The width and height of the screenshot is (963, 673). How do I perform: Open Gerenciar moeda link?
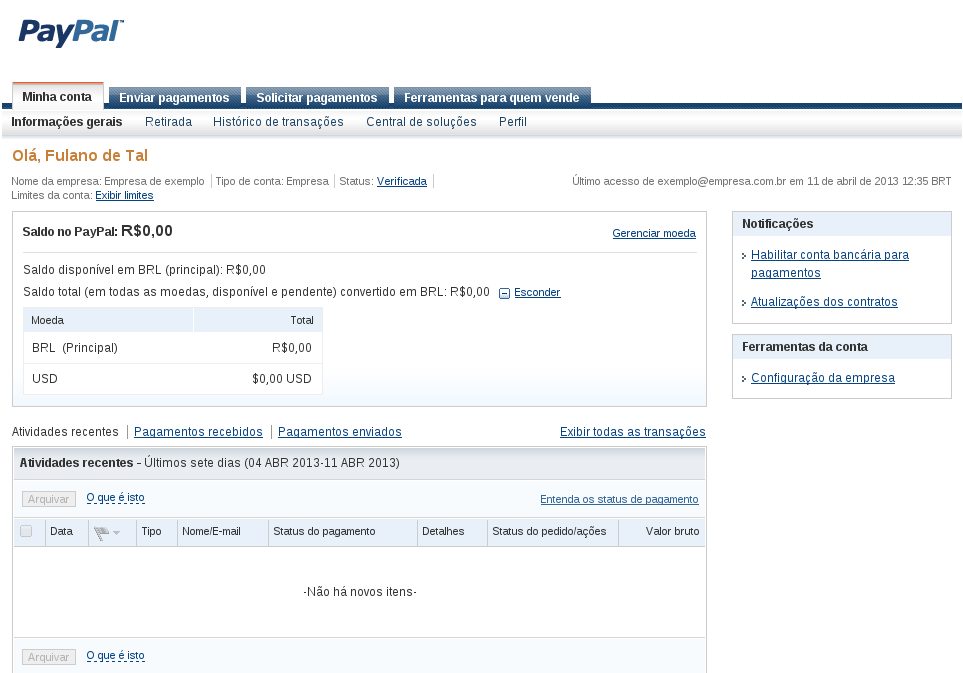click(654, 233)
